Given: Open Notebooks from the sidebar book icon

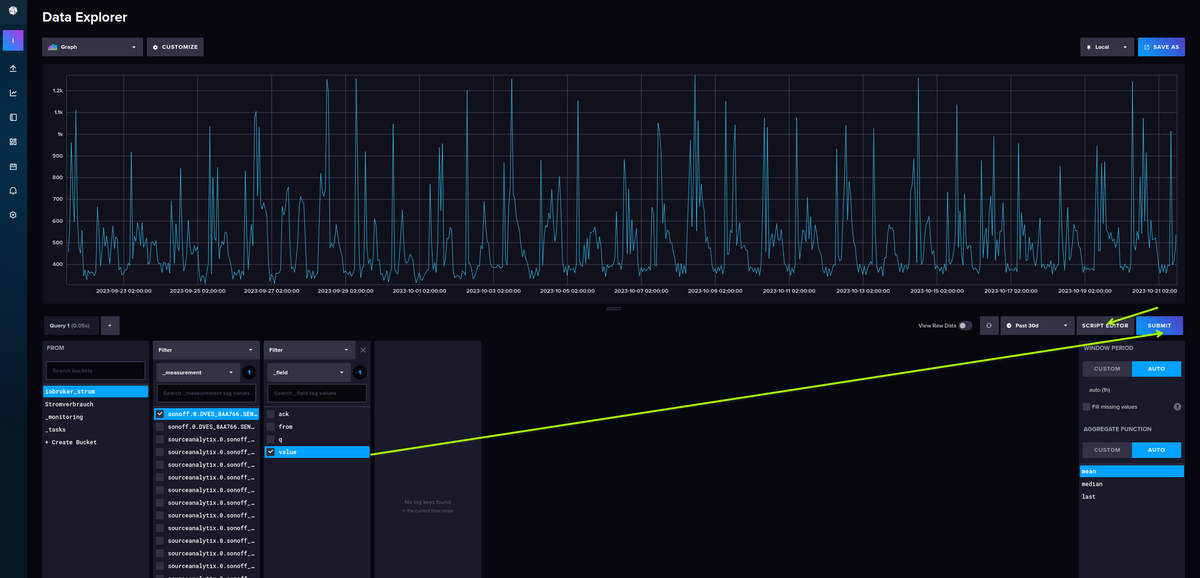Looking at the screenshot, I should pos(13,117).
